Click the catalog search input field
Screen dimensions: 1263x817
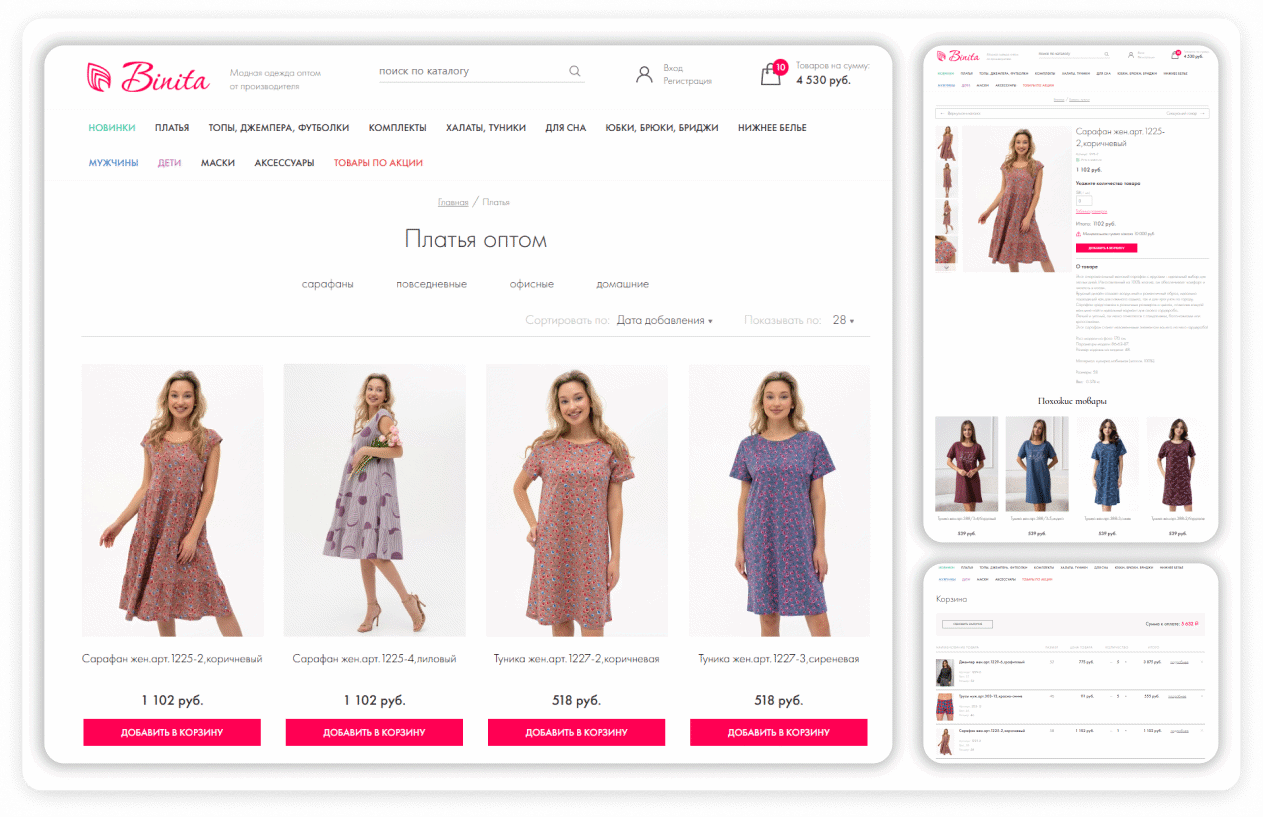[x=470, y=72]
